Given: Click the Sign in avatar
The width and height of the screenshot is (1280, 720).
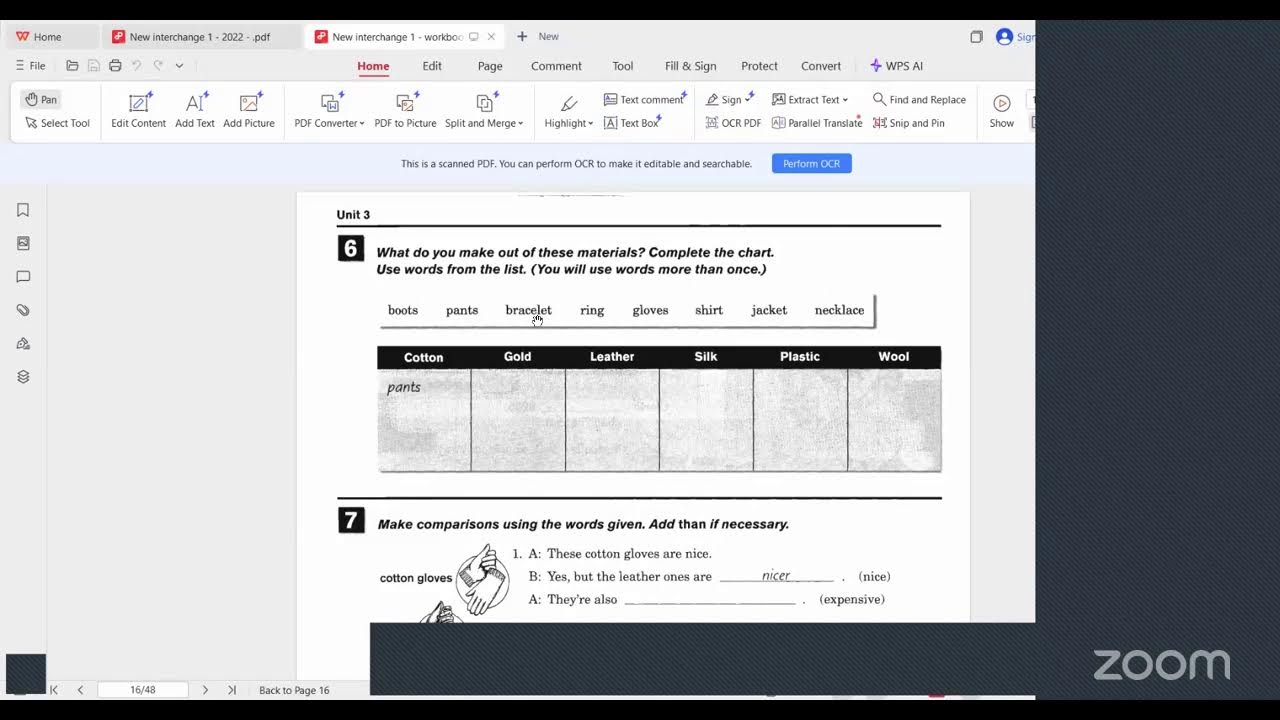Looking at the screenshot, I should tap(1004, 37).
